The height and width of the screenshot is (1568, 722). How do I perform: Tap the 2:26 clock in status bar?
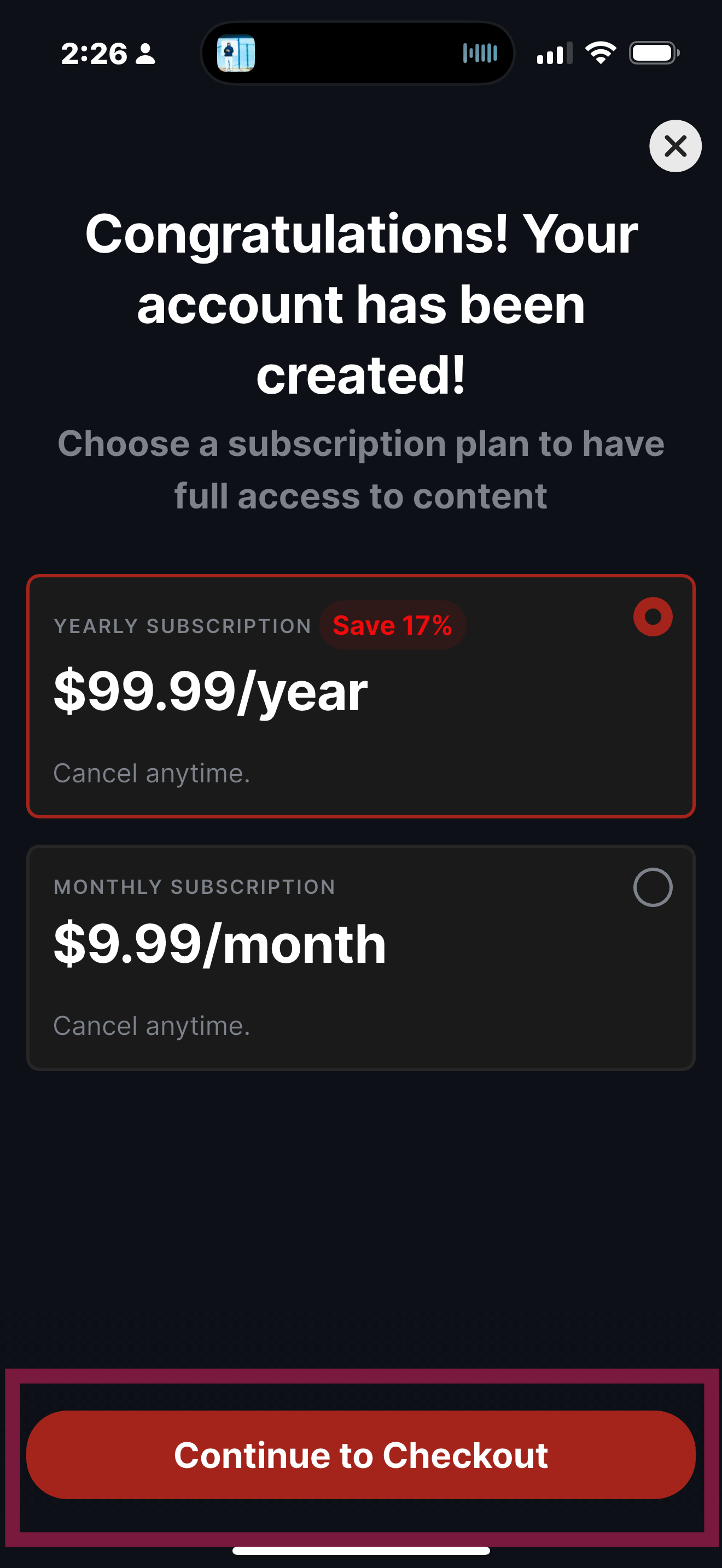click(95, 54)
